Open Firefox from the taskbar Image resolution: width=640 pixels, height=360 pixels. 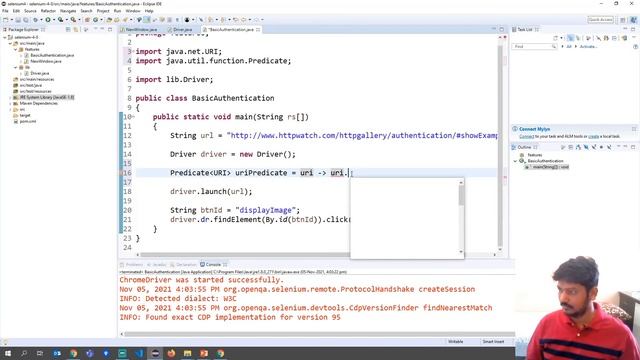coord(171,353)
